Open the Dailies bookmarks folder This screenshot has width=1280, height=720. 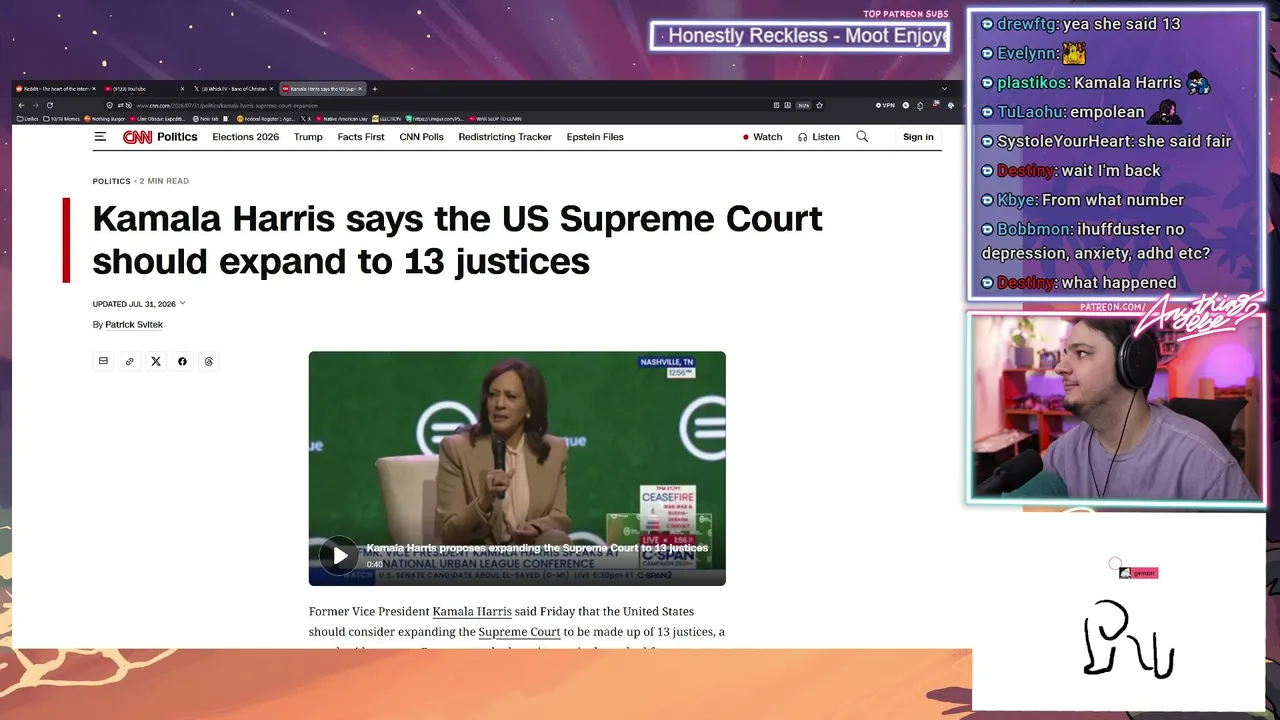[x=27, y=119]
